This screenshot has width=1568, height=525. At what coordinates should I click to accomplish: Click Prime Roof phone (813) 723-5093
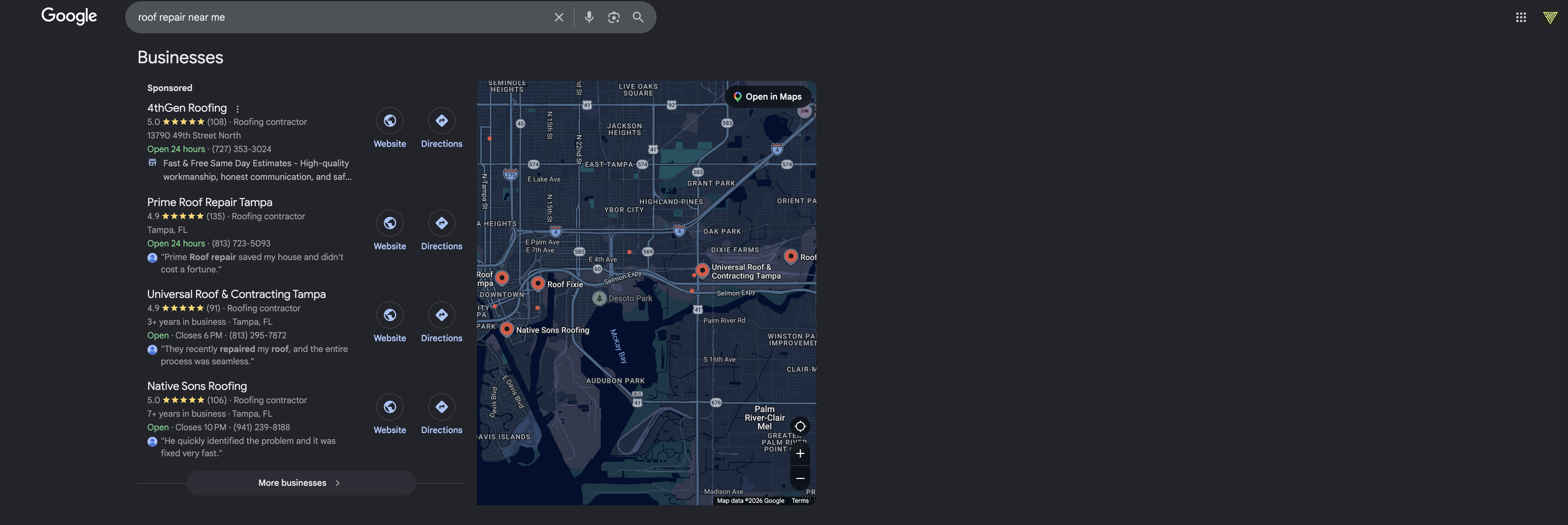click(x=241, y=243)
